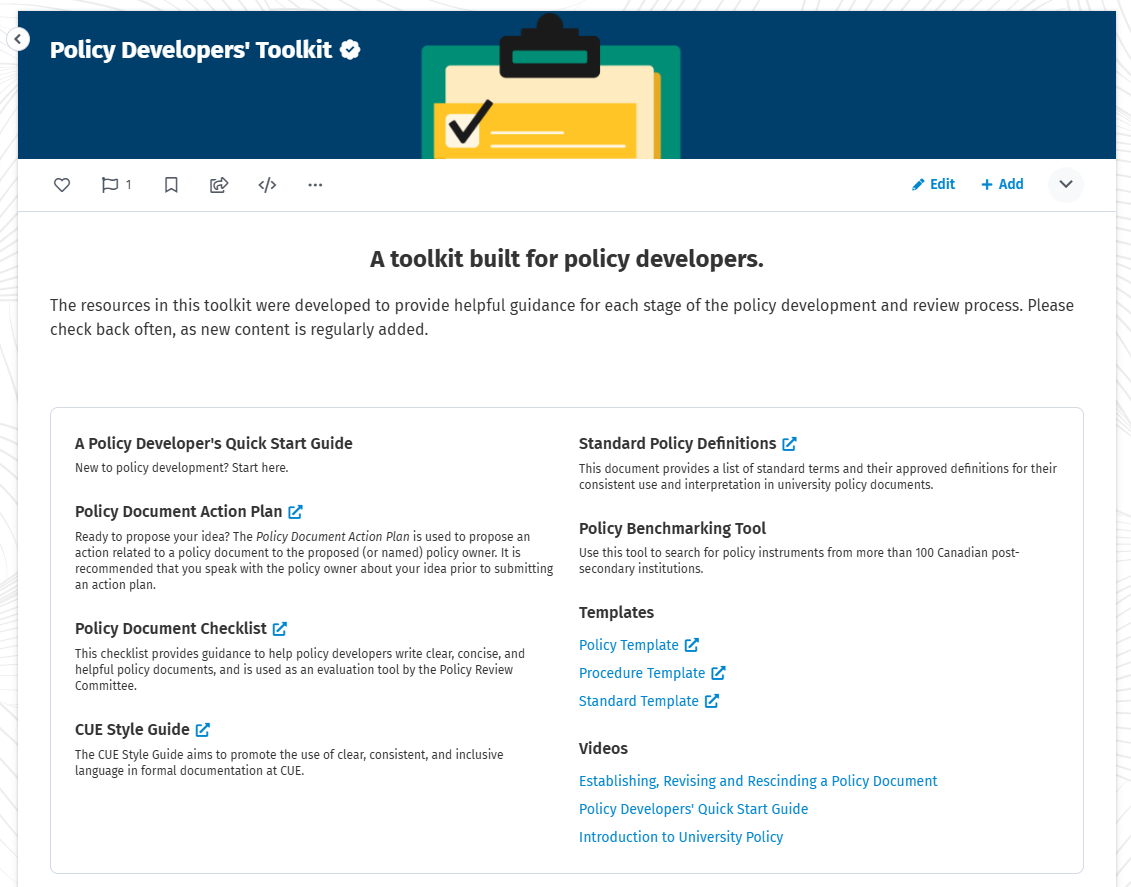Click the share arrow icon
The height and width of the screenshot is (887, 1131).
[219, 185]
